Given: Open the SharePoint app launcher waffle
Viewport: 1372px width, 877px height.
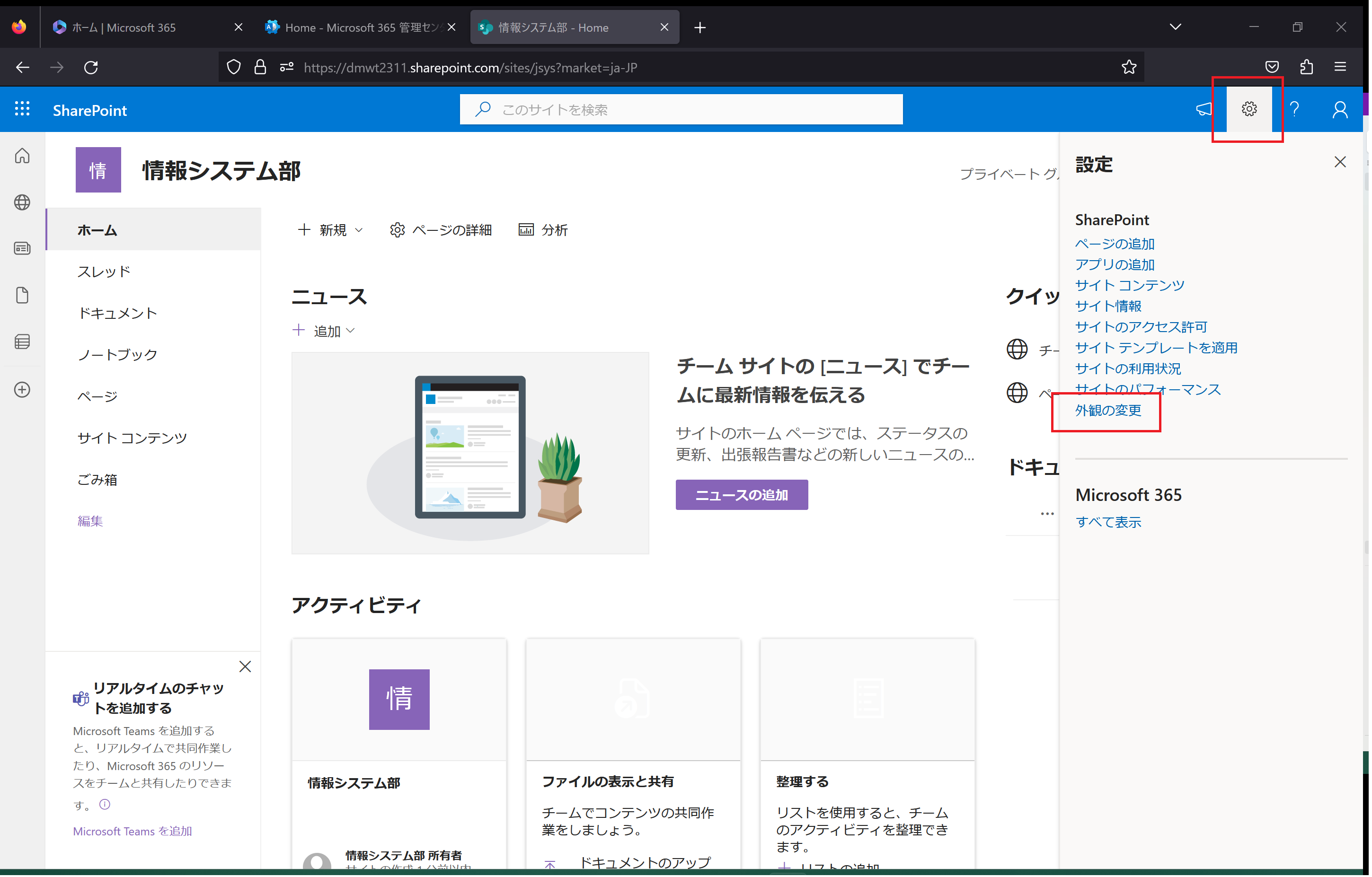Looking at the screenshot, I should (x=22, y=109).
